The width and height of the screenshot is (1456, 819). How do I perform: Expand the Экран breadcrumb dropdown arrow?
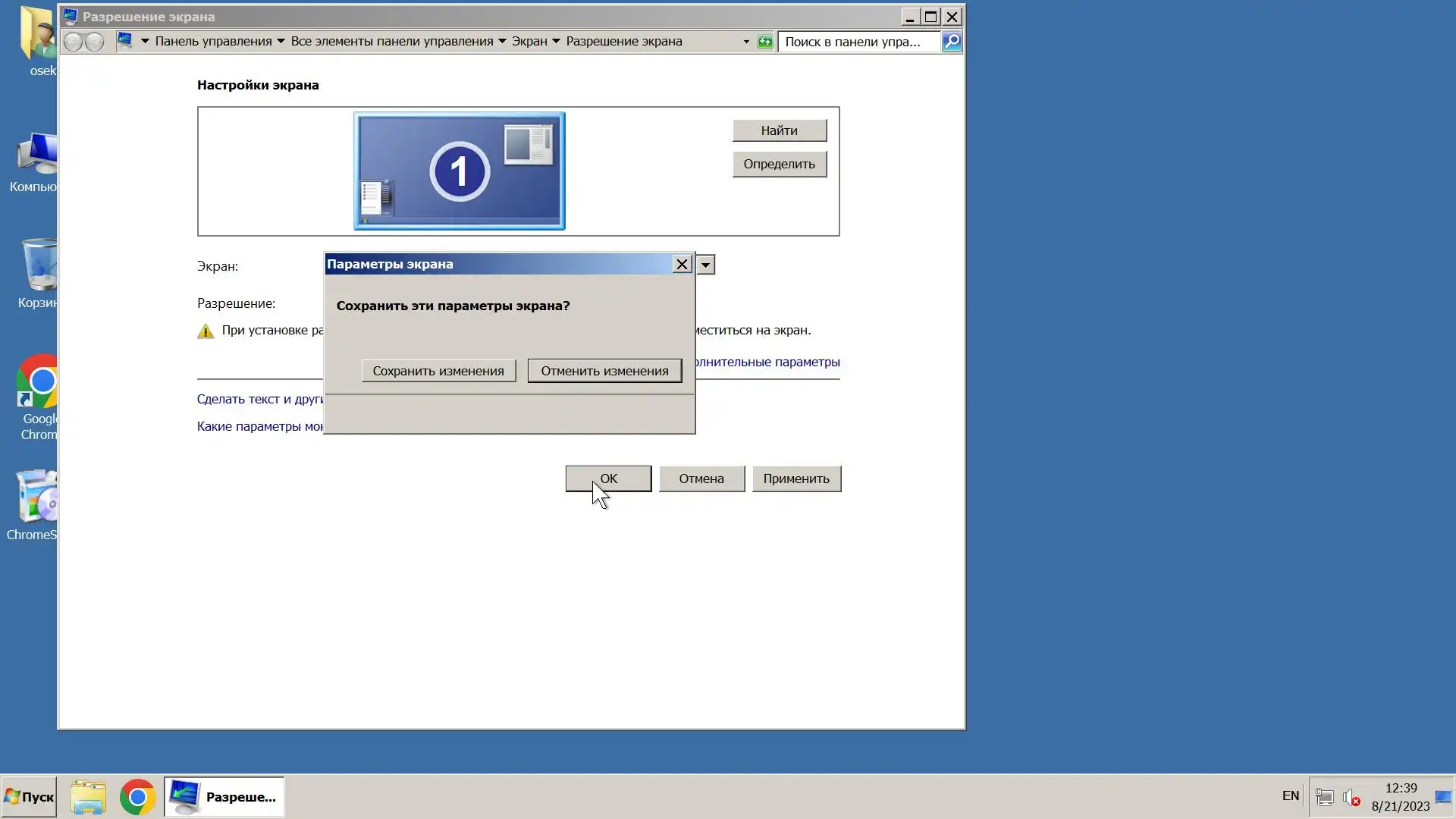(x=556, y=42)
